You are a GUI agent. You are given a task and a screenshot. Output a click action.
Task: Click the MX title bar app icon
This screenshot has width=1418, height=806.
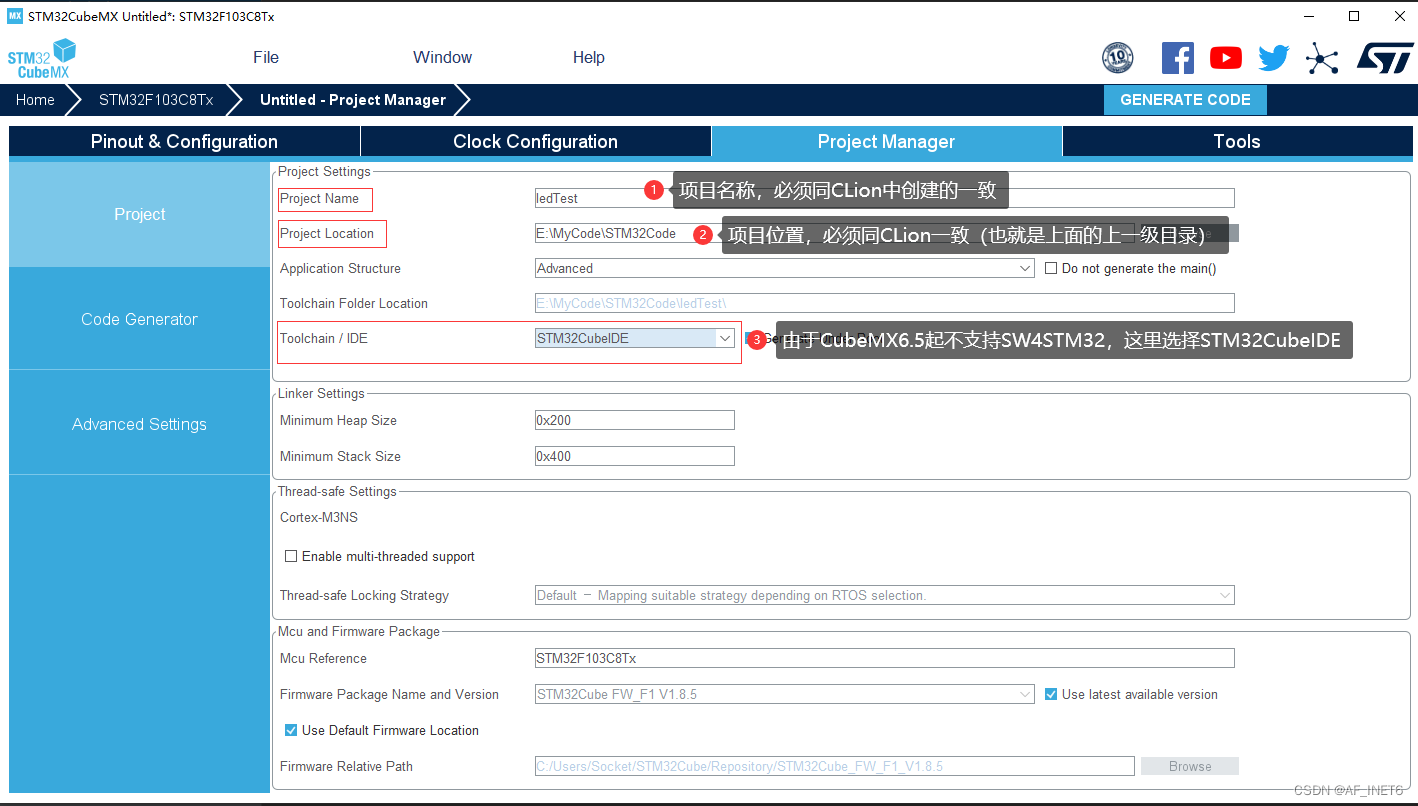15,16
